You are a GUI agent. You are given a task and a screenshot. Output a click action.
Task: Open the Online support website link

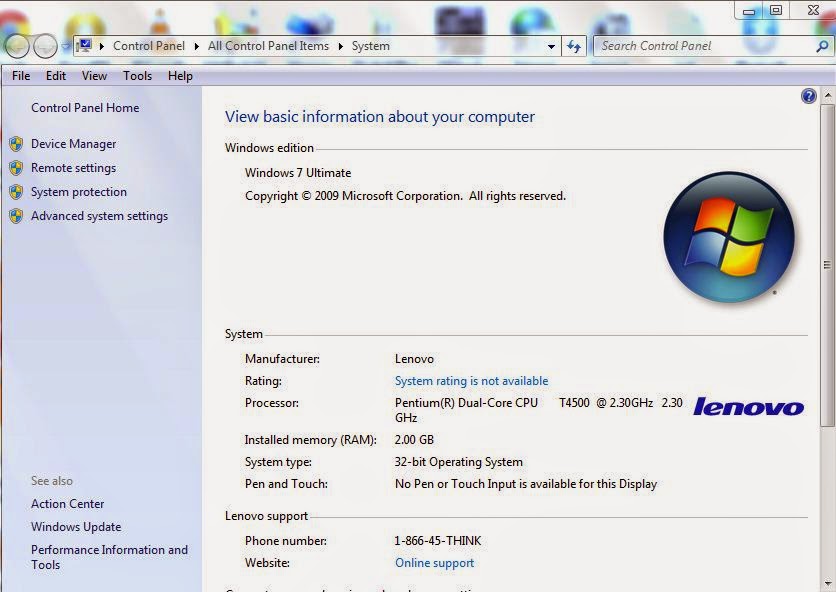point(435,563)
